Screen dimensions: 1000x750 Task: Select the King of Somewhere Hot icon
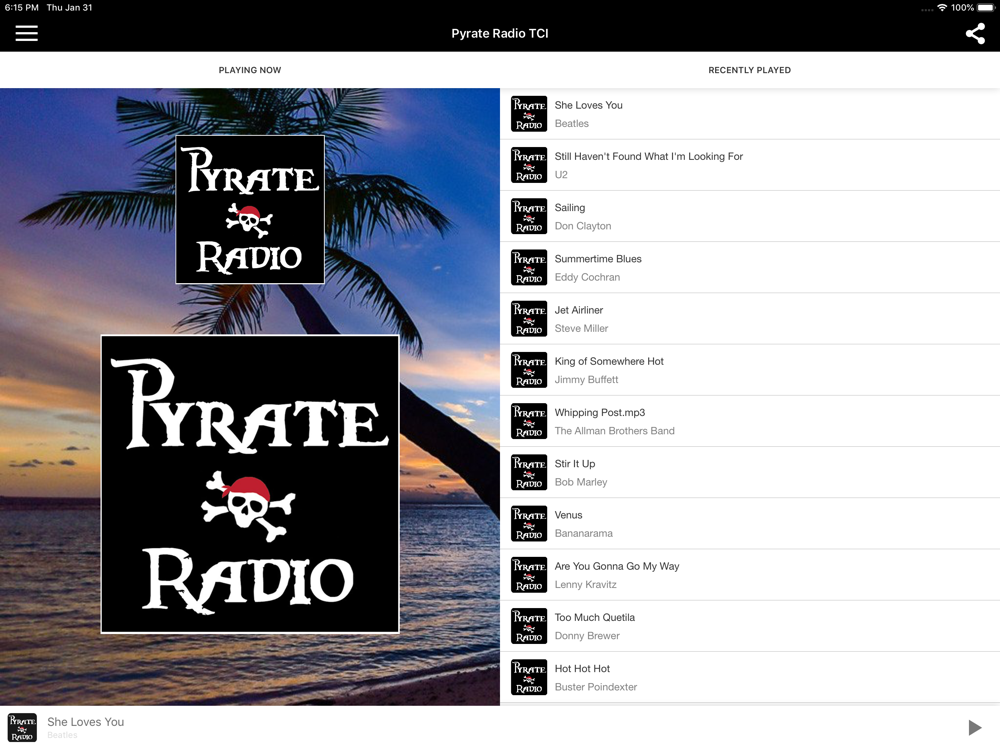529,370
